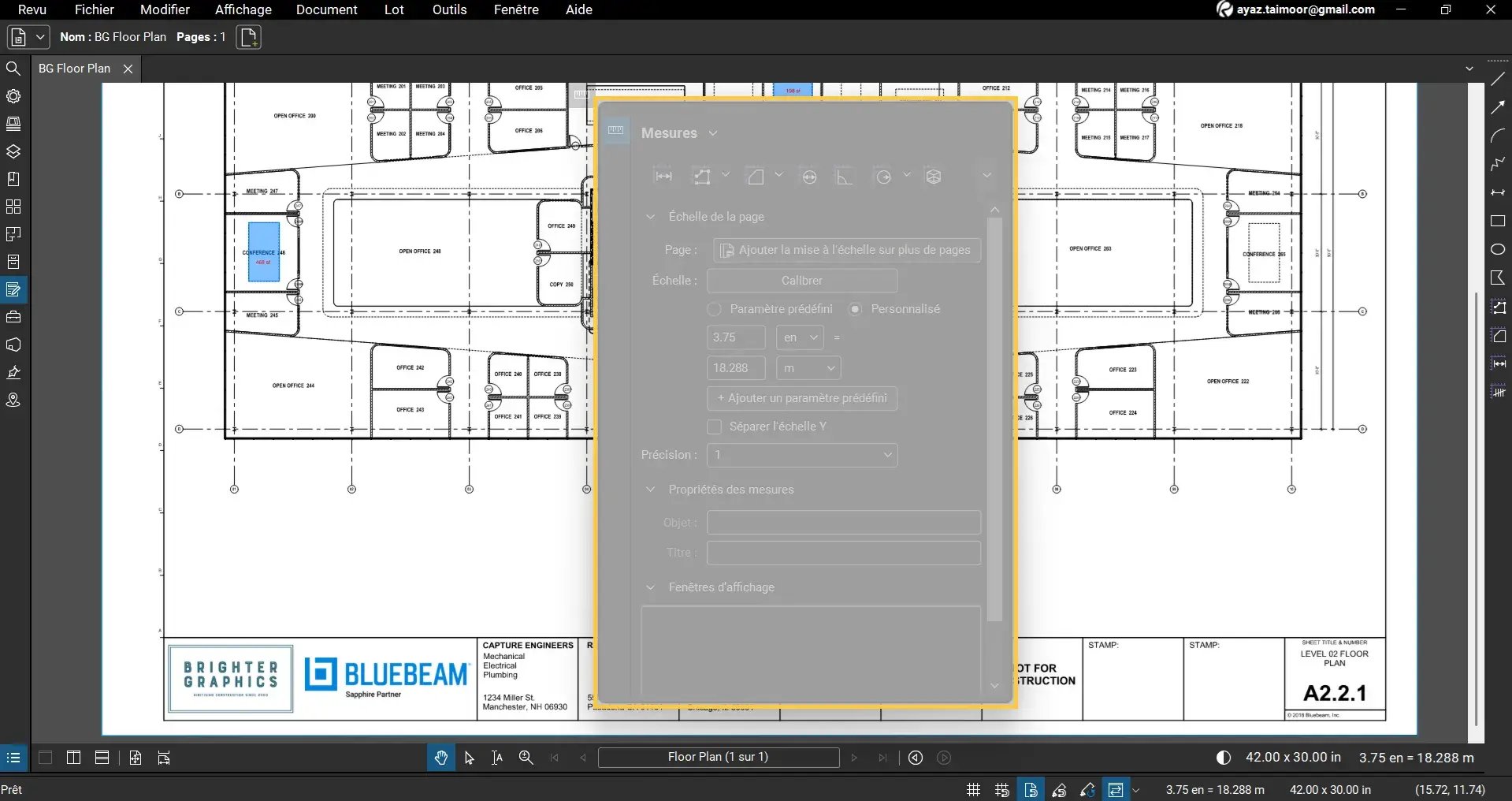Open the Tool Chest settings gear icon
The height and width of the screenshot is (801, 1512).
[x=13, y=96]
